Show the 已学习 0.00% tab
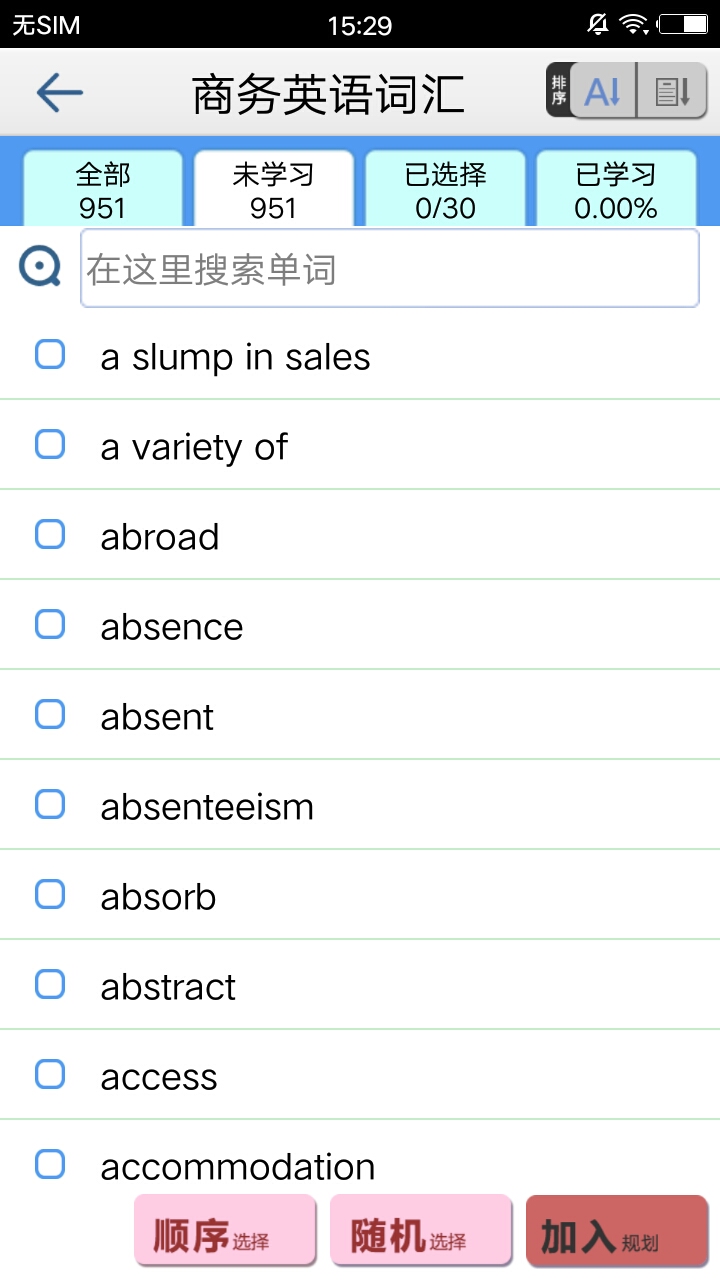 616,190
